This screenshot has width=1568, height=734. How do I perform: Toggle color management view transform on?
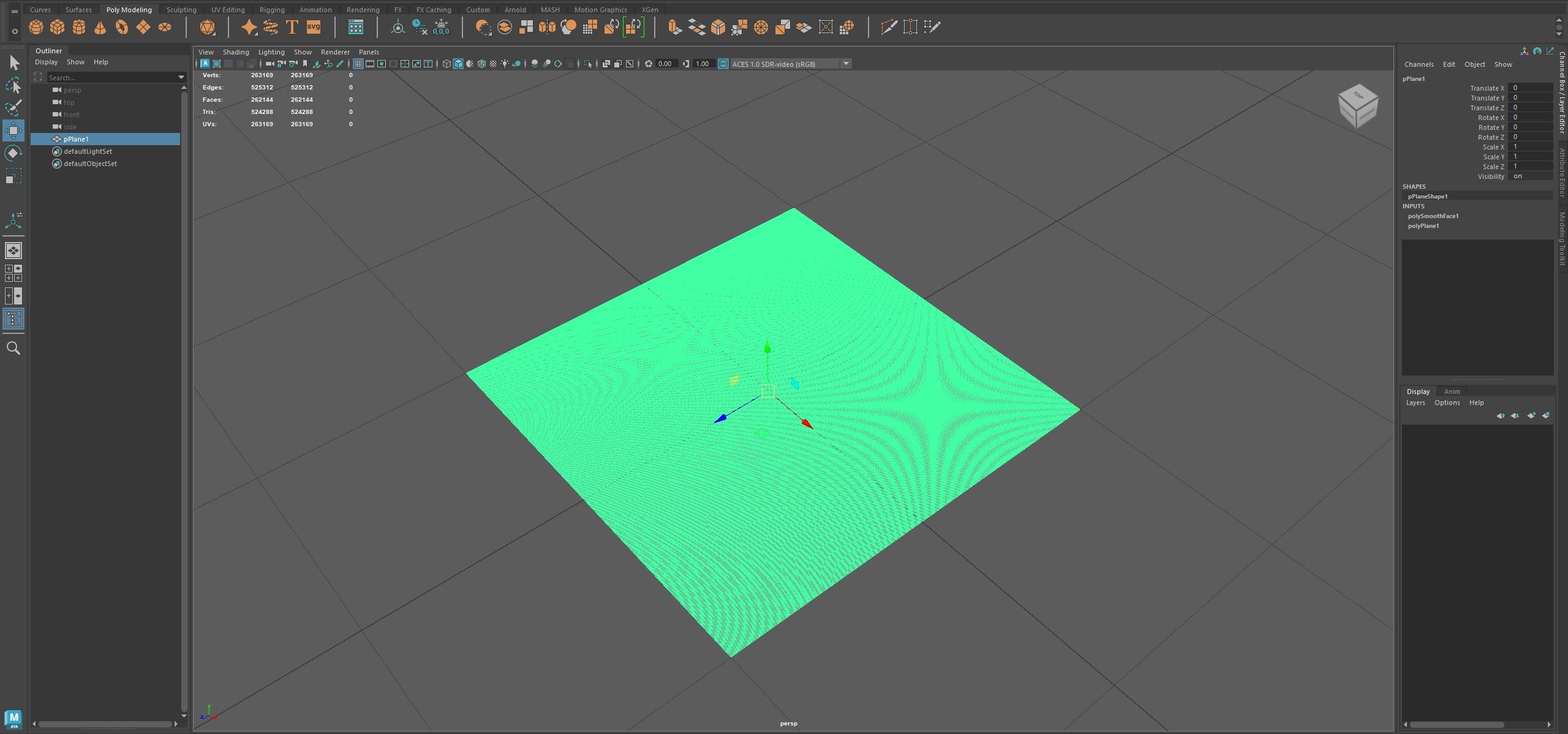tap(723, 64)
